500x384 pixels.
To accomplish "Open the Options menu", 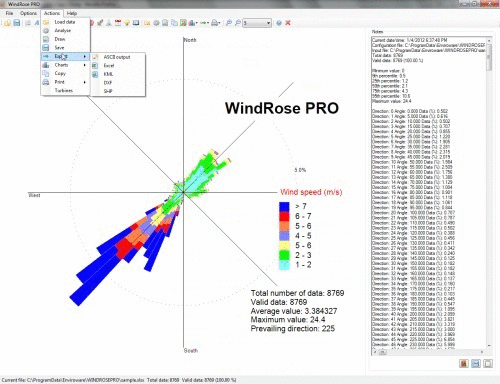I will (x=28, y=13).
